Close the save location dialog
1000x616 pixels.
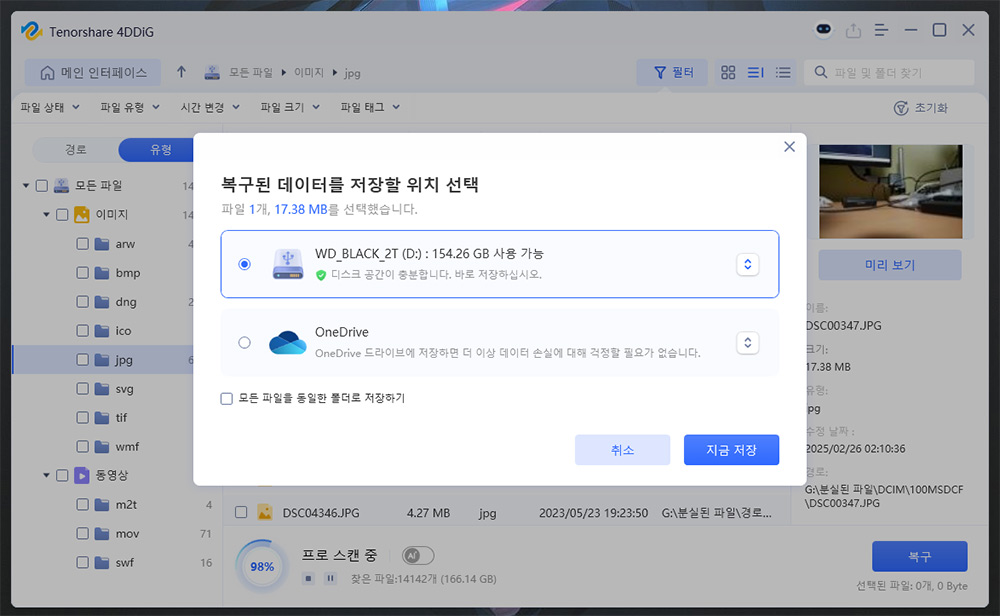(x=790, y=147)
